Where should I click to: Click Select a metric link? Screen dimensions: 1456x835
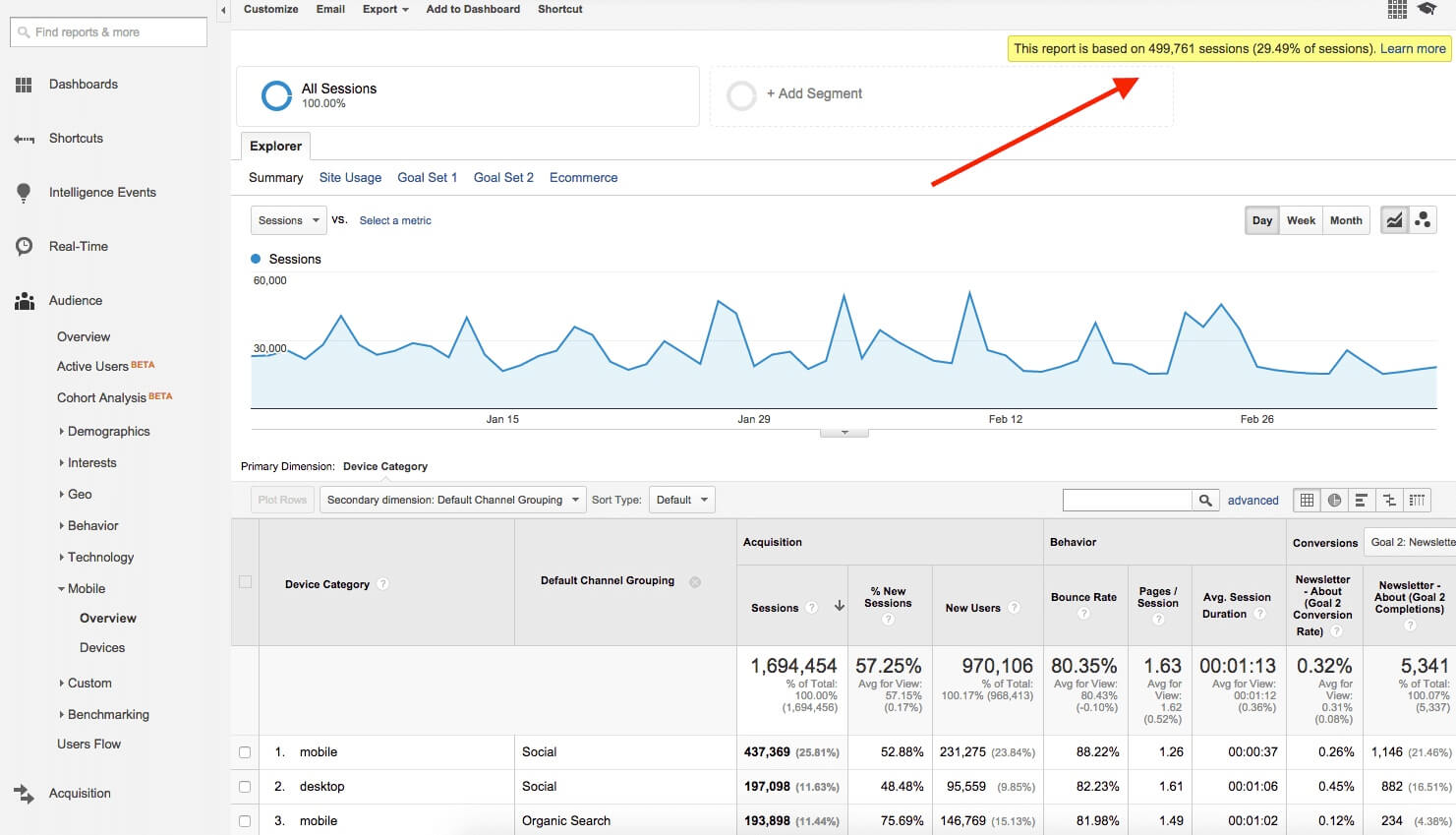click(x=395, y=220)
